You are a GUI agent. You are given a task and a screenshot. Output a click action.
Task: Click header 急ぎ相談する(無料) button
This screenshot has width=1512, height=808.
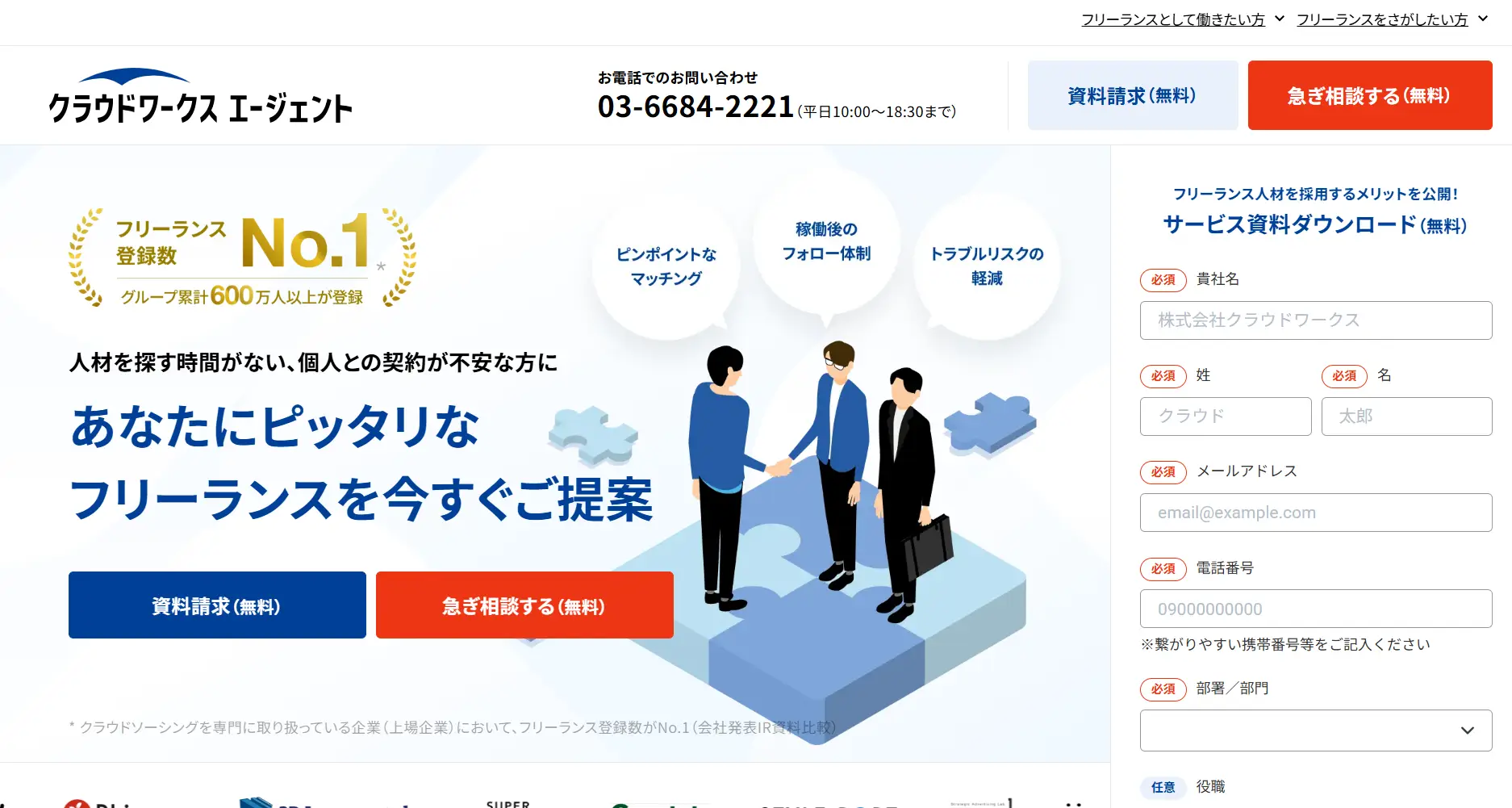(x=1370, y=95)
